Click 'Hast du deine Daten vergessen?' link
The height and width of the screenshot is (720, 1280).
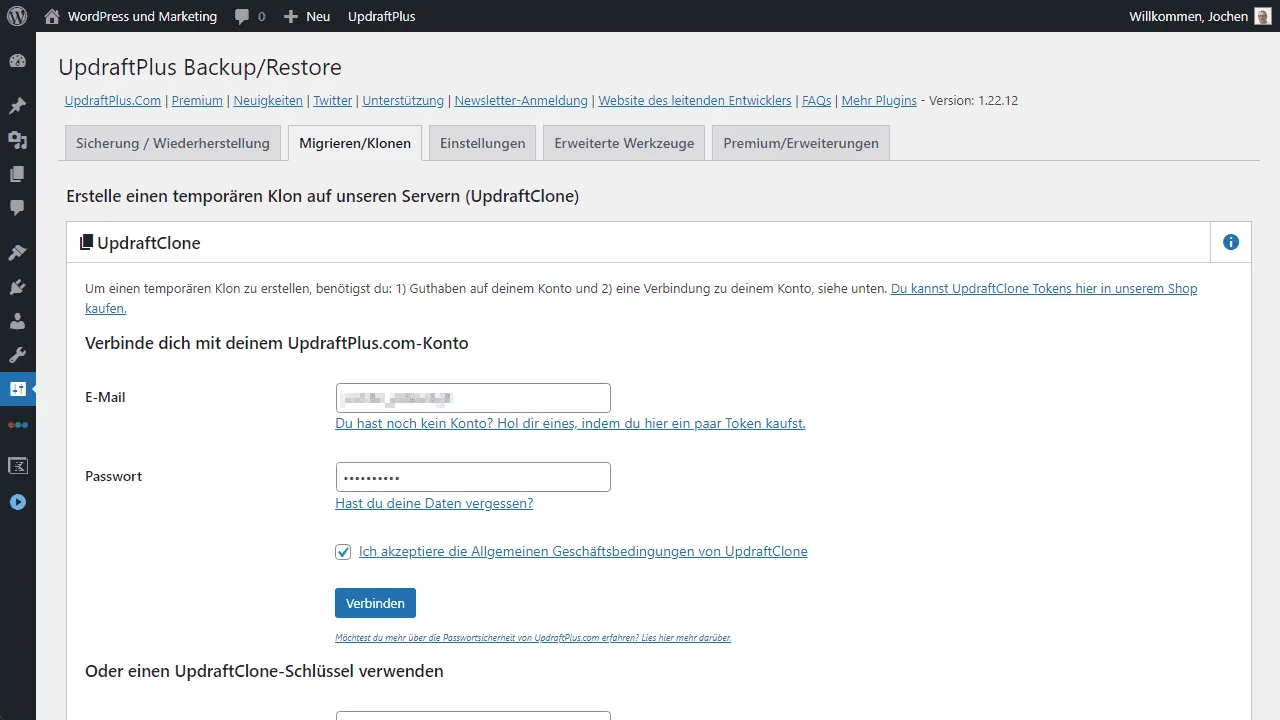(x=434, y=504)
